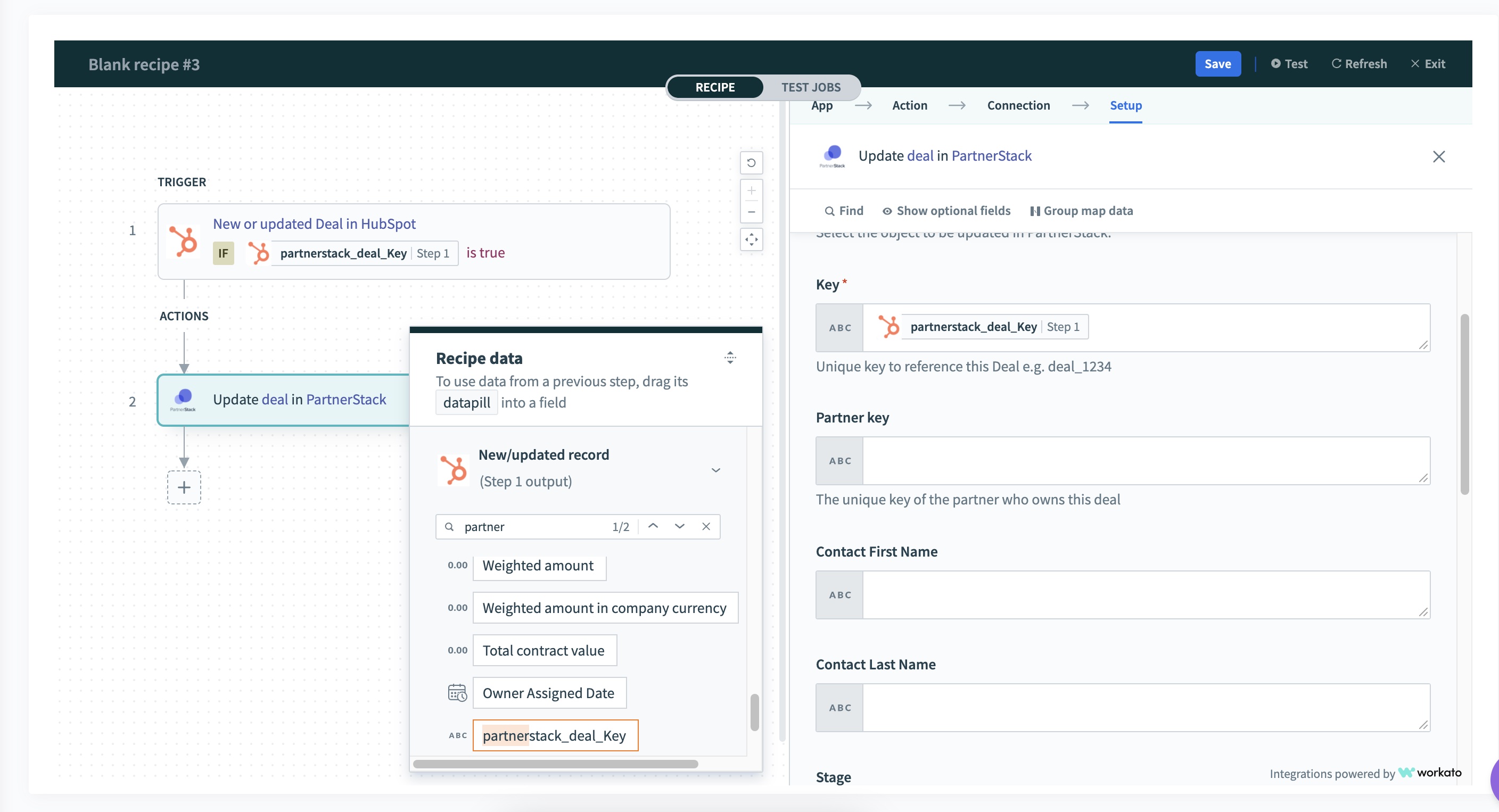Go to next search match
Image resolution: width=1499 pixels, height=812 pixels.
[x=679, y=526]
